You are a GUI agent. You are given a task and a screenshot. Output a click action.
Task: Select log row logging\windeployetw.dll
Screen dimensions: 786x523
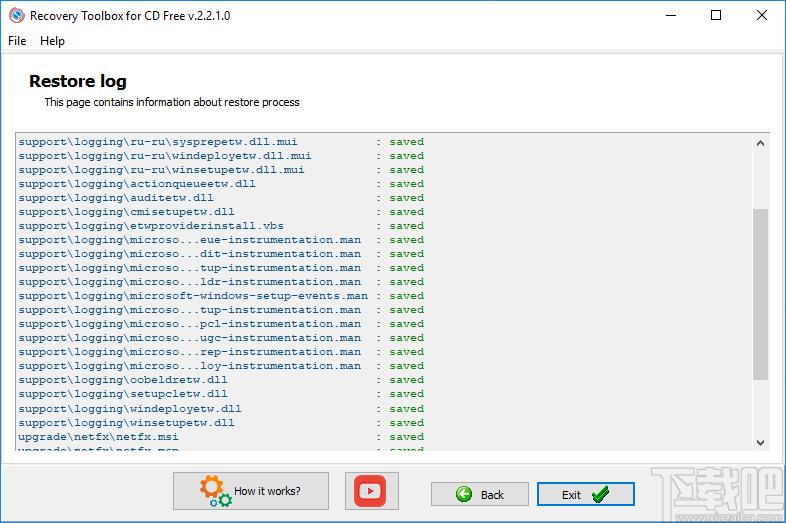(x=221, y=409)
